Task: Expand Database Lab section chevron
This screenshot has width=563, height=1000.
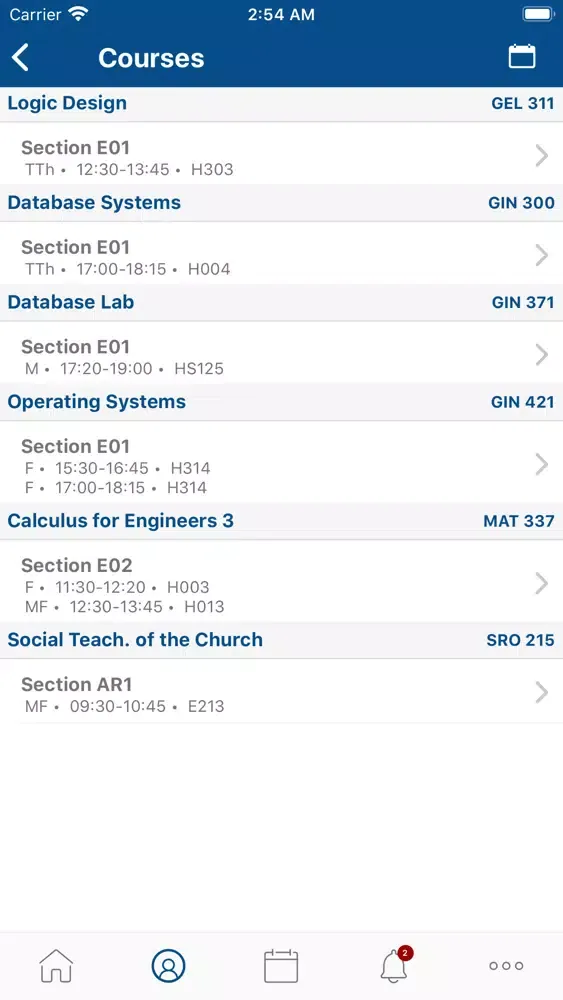Action: [541, 354]
